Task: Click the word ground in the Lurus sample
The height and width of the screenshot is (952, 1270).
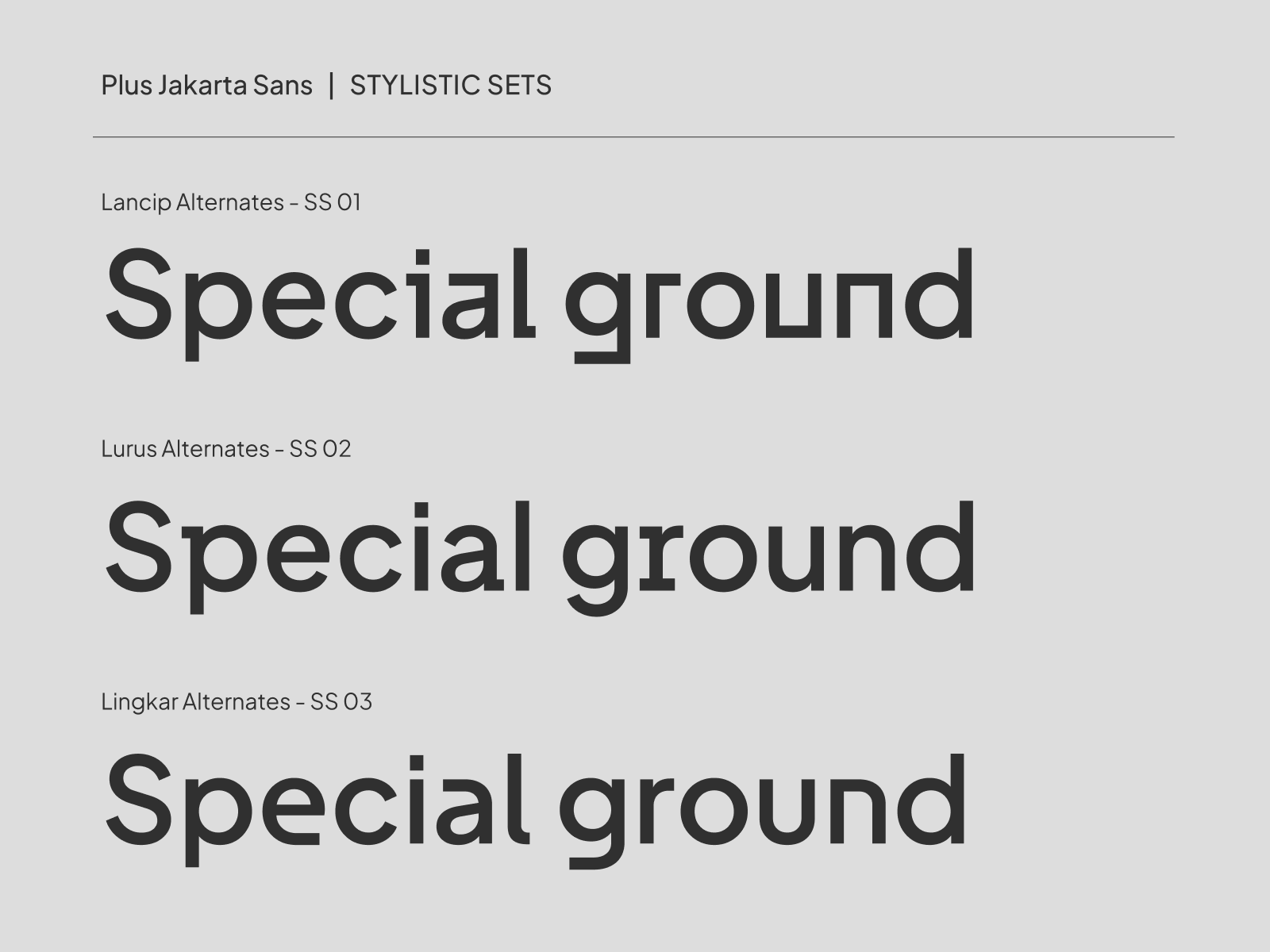Action: point(768,549)
